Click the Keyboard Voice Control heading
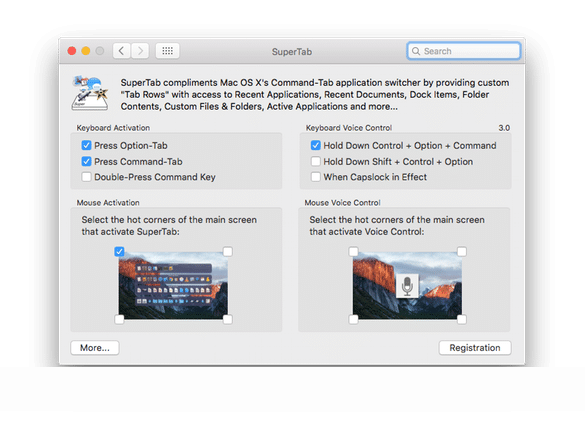The height and width of the screenshot is (436, 585). coord(349,128)
